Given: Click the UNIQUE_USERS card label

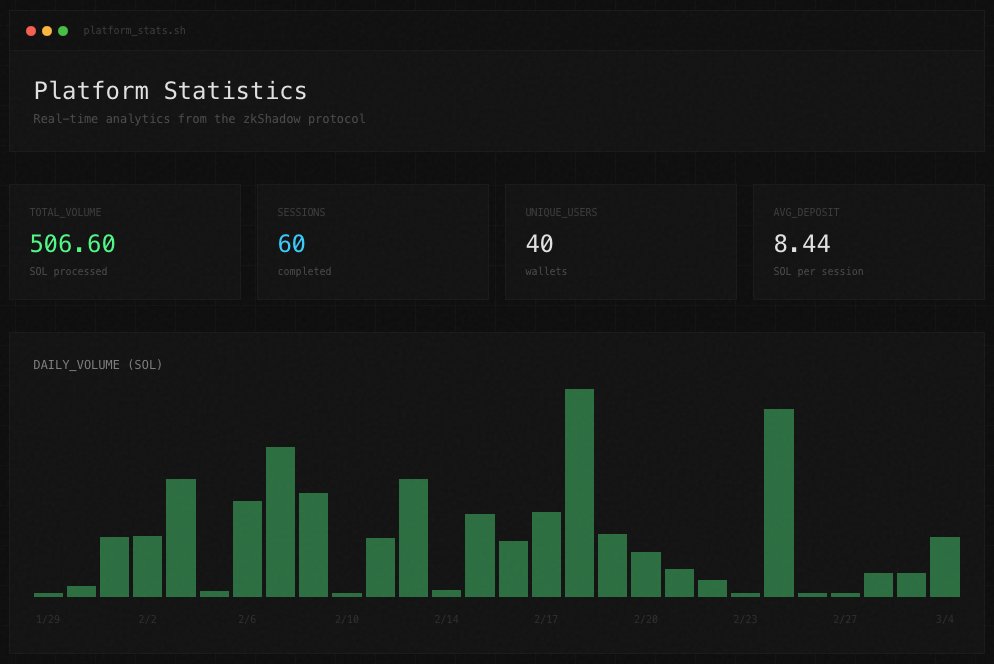Looking at the screenshot, I should 561,212.
